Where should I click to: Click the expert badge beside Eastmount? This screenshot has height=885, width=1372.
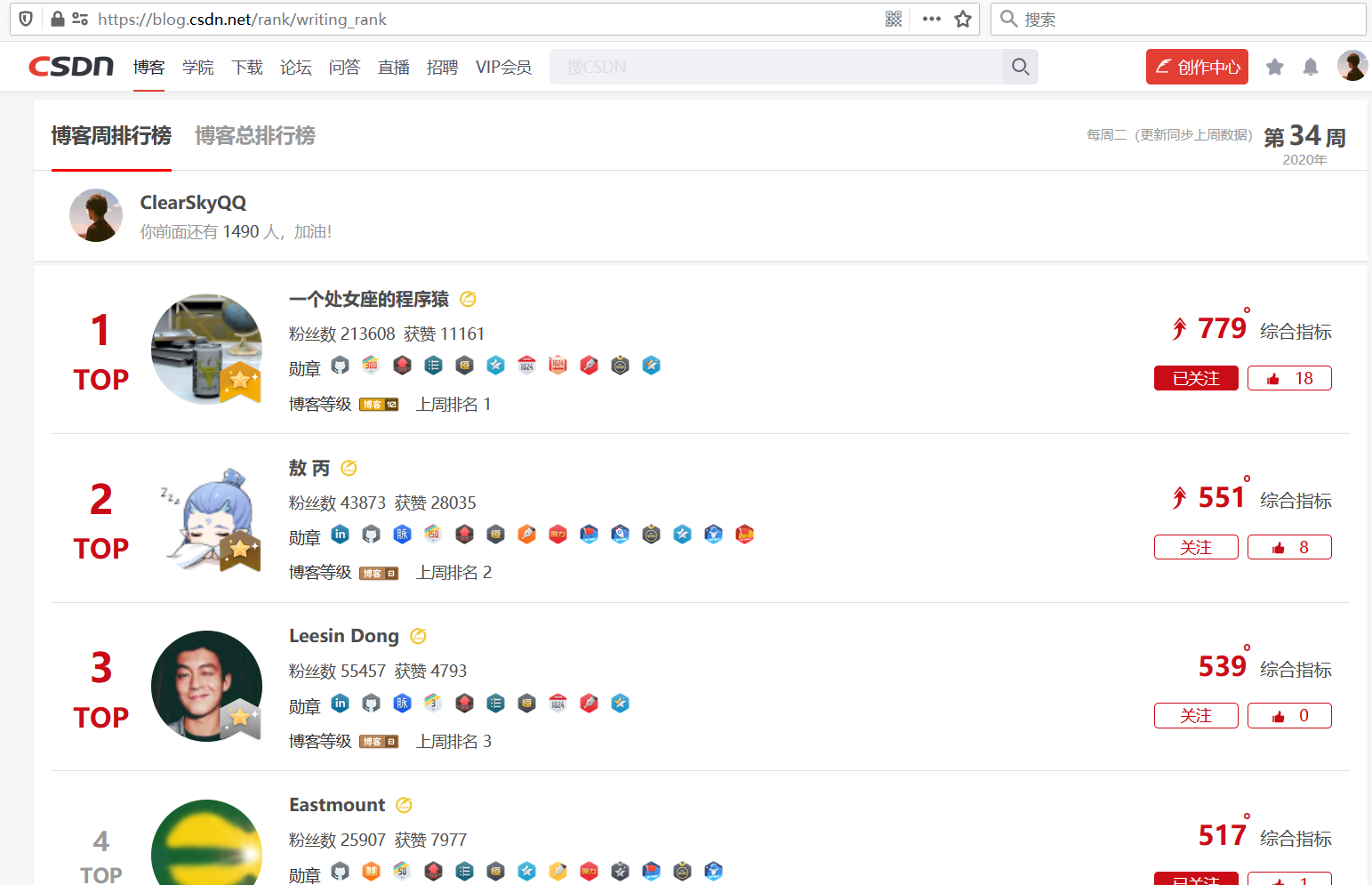(404, 805)
